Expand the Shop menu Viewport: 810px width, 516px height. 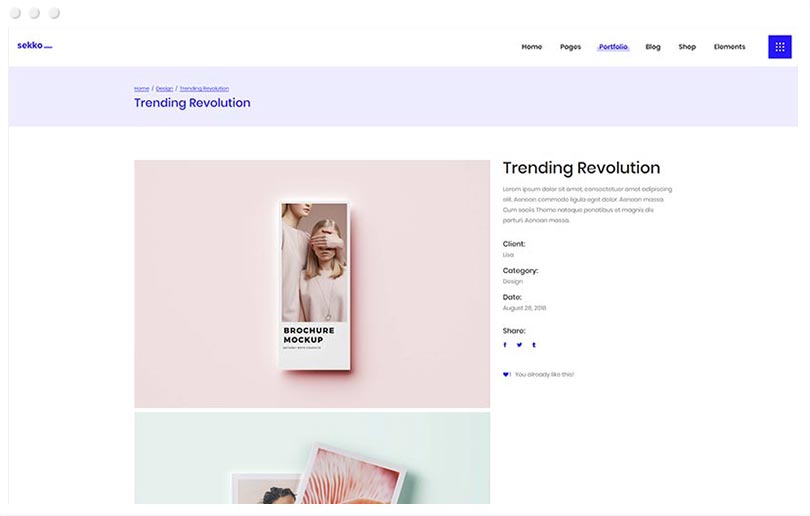tap(687, 47)
